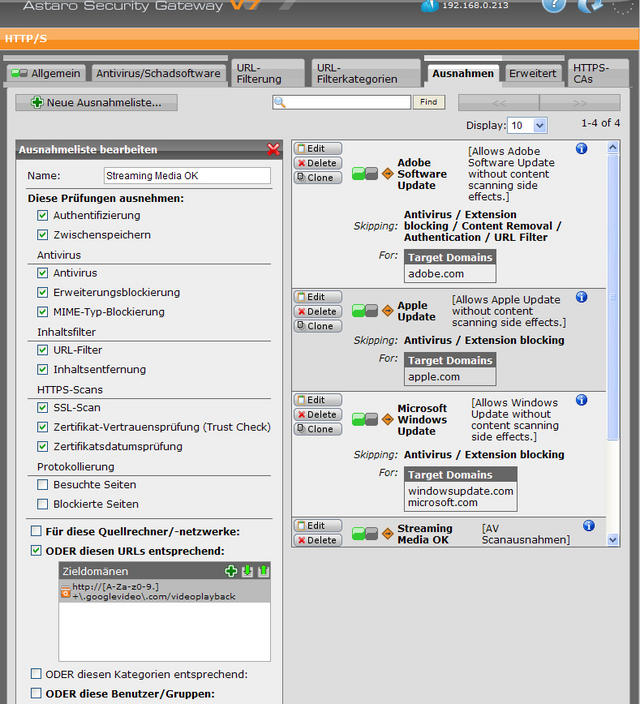Image resolution: width=640 pixels, height=704 pixels.
Task: Click green up-arrow export icon in Zieldomänen
Action: pyautogui.click(x=264, y=571)
